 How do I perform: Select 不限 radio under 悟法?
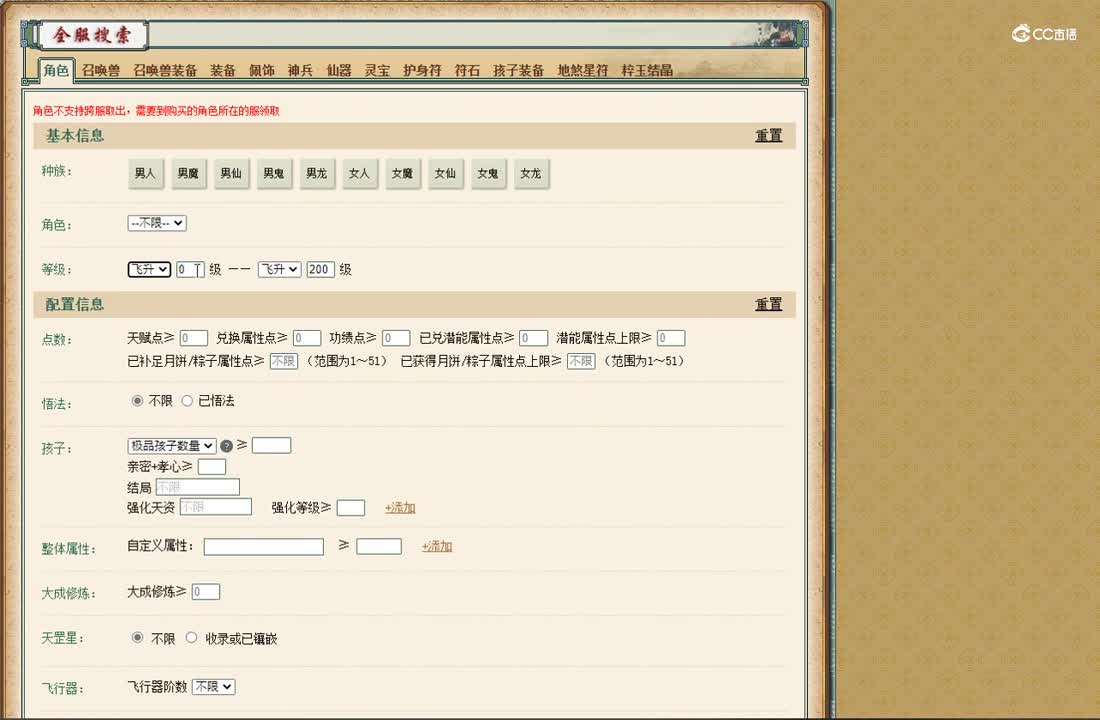click(x=135, y=400)
